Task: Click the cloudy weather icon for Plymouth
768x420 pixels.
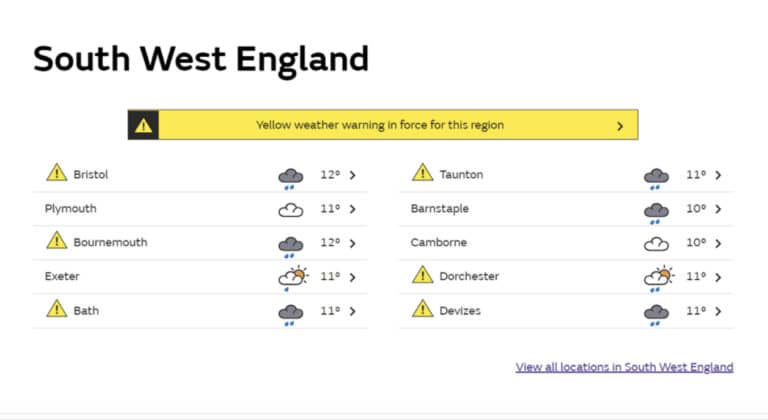Action: [x=290, y=210]
